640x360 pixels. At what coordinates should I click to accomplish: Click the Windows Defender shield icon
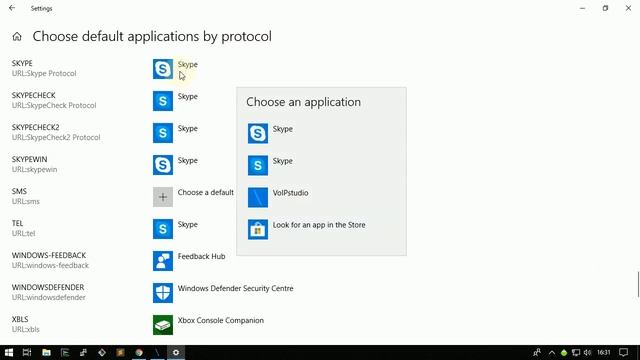tap(163, 293)
